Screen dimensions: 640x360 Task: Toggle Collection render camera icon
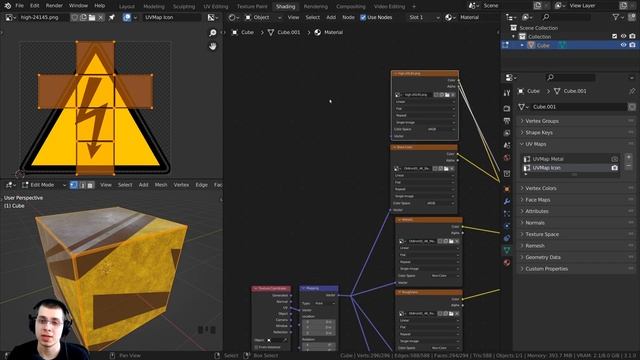point(632,36)
